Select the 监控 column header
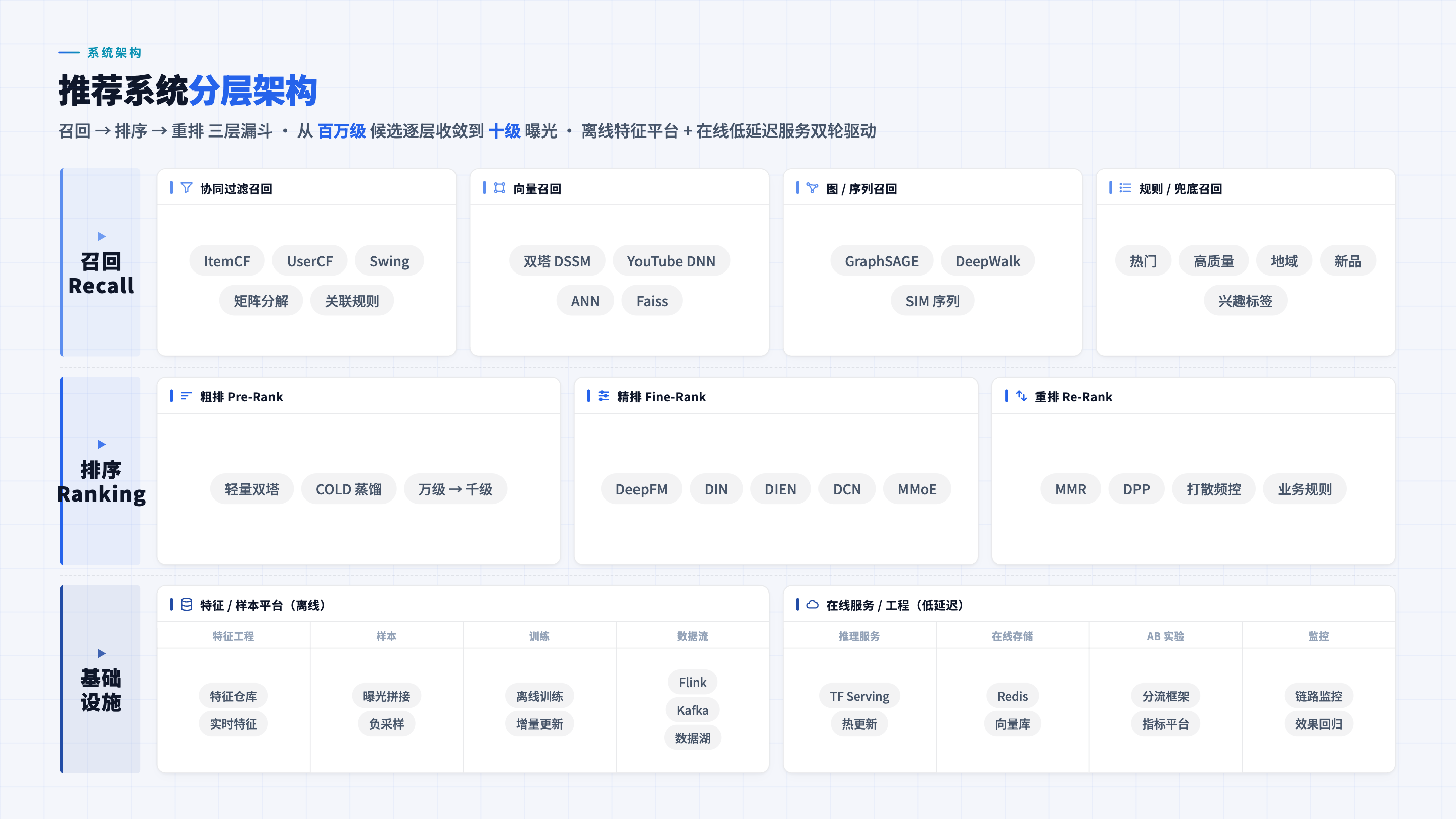The height and width of the screenshot is (819, 1456). [1318, 636]
